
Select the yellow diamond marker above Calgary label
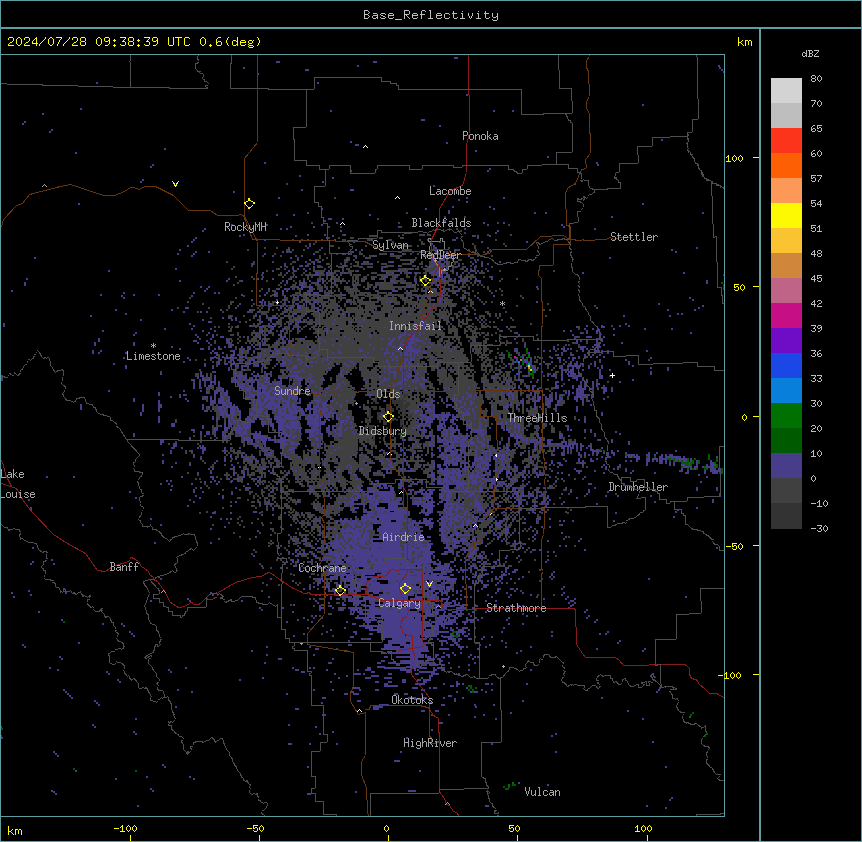tap(405, 589)
